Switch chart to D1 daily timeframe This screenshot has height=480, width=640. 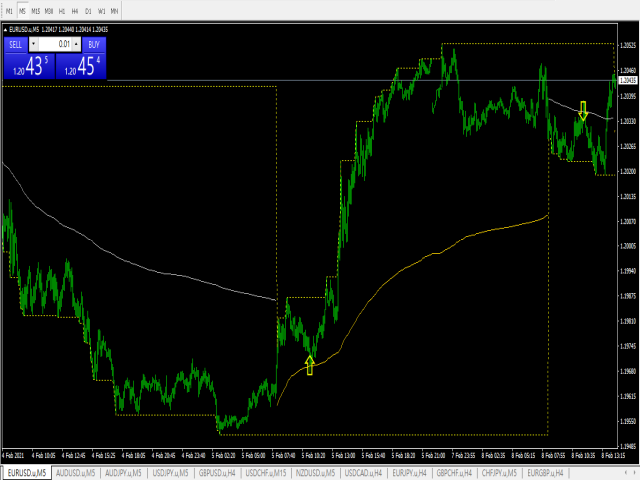(x=88, y=11)
